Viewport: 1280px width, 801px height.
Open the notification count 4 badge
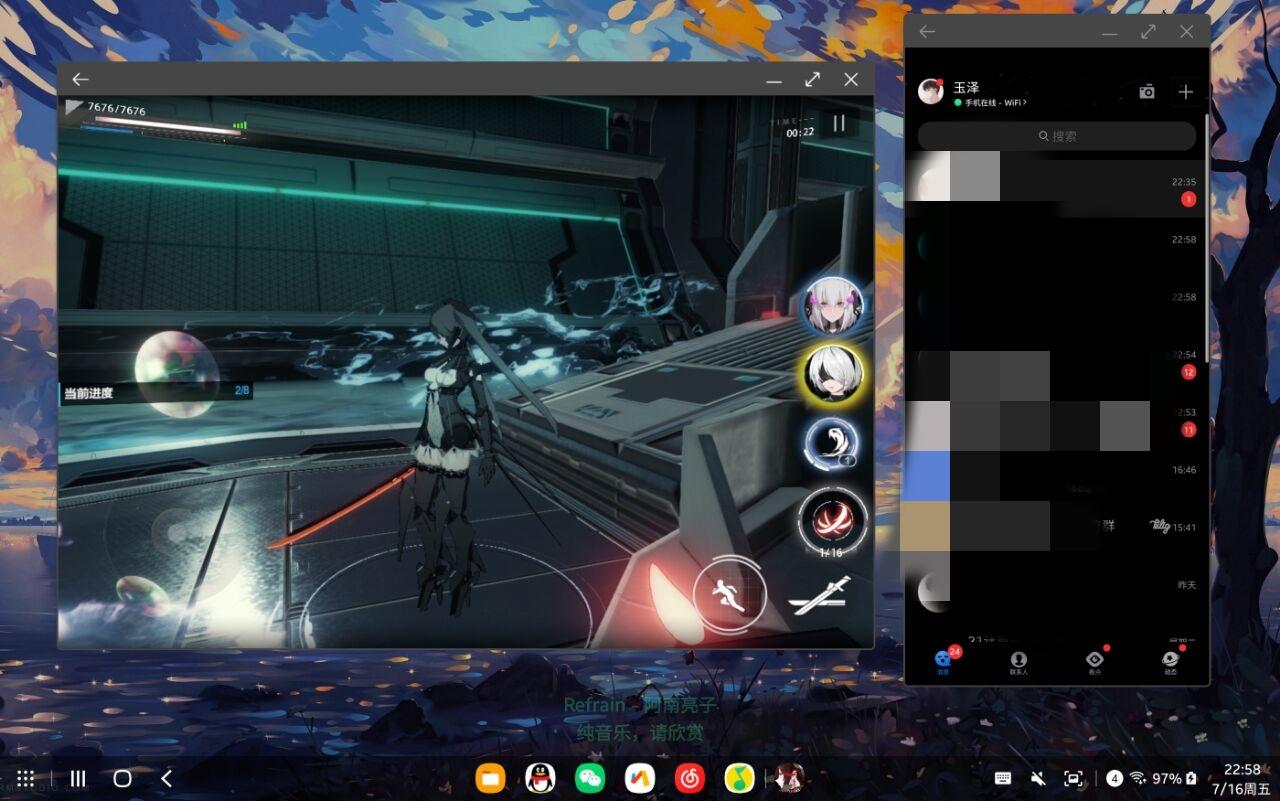[1115, 778]
